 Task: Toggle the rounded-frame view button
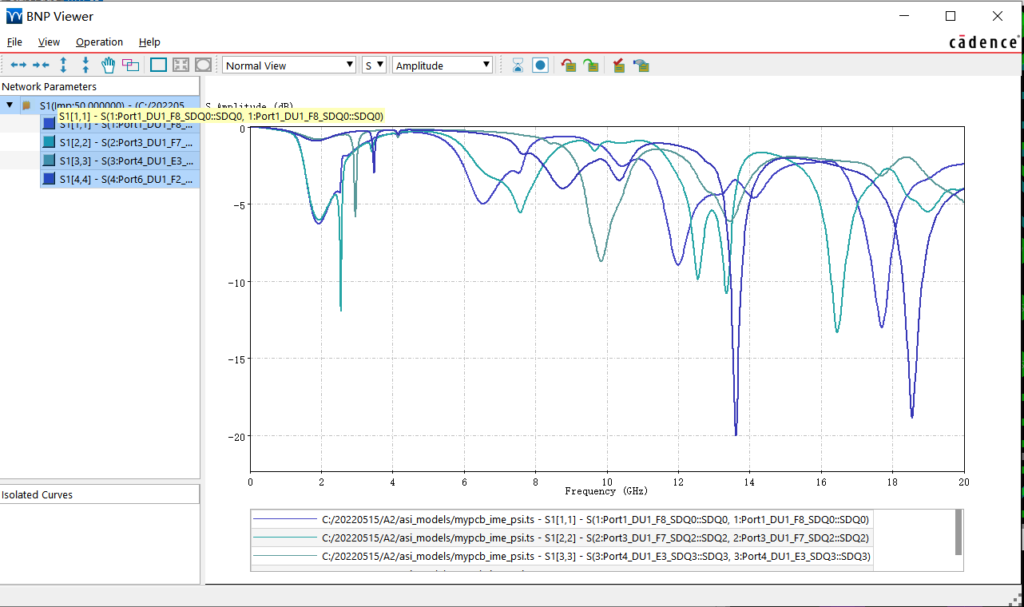click(203, 65)
